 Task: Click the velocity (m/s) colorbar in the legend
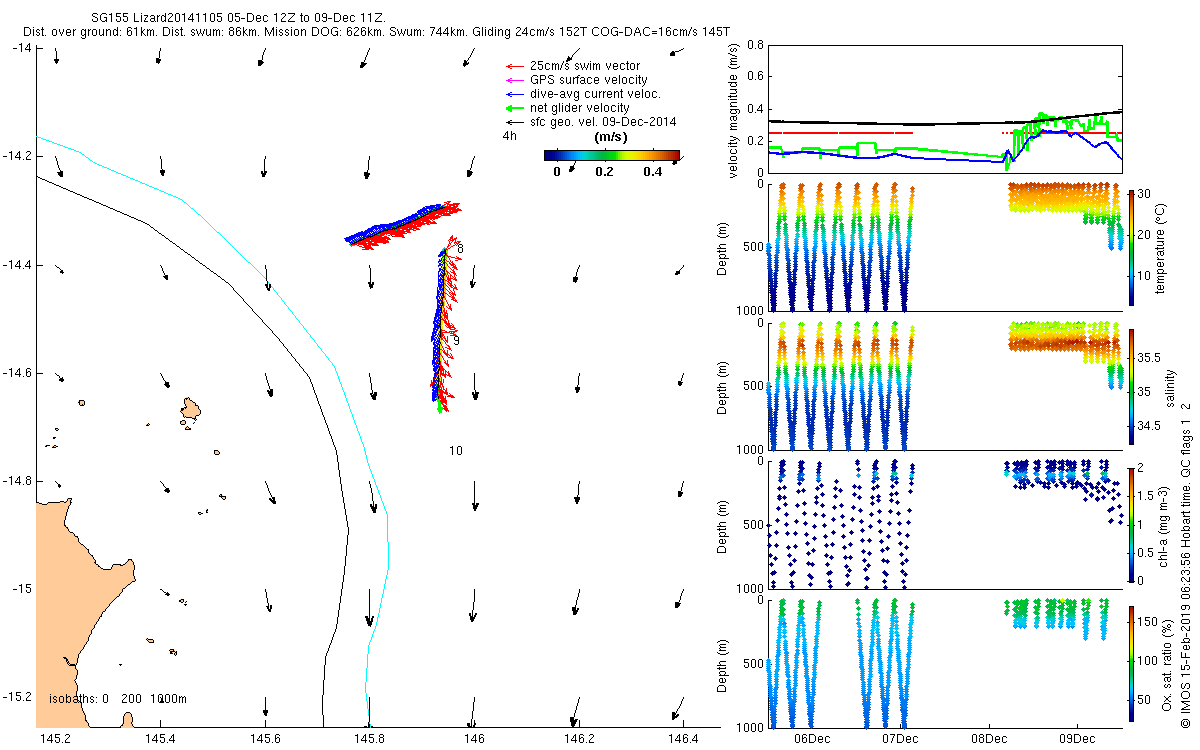[x=611, y=155]
